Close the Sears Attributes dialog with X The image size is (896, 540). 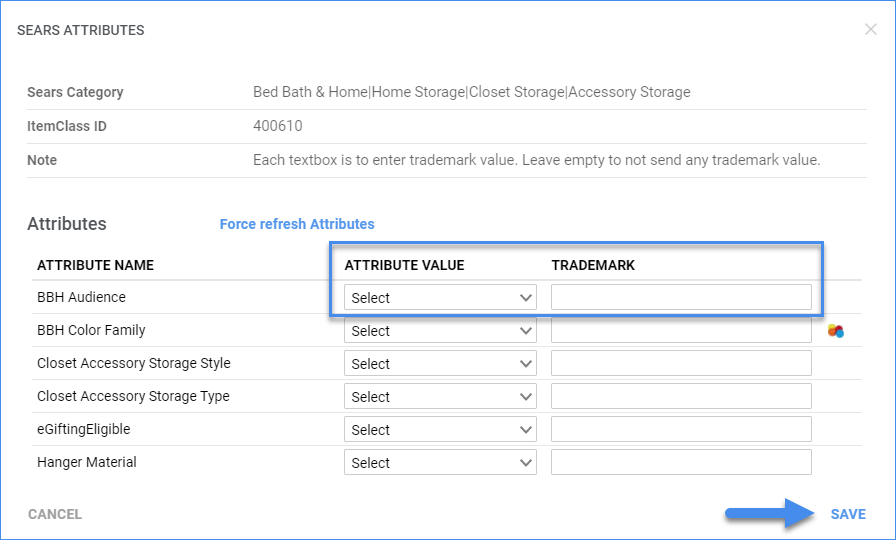[x=870, y=30]
